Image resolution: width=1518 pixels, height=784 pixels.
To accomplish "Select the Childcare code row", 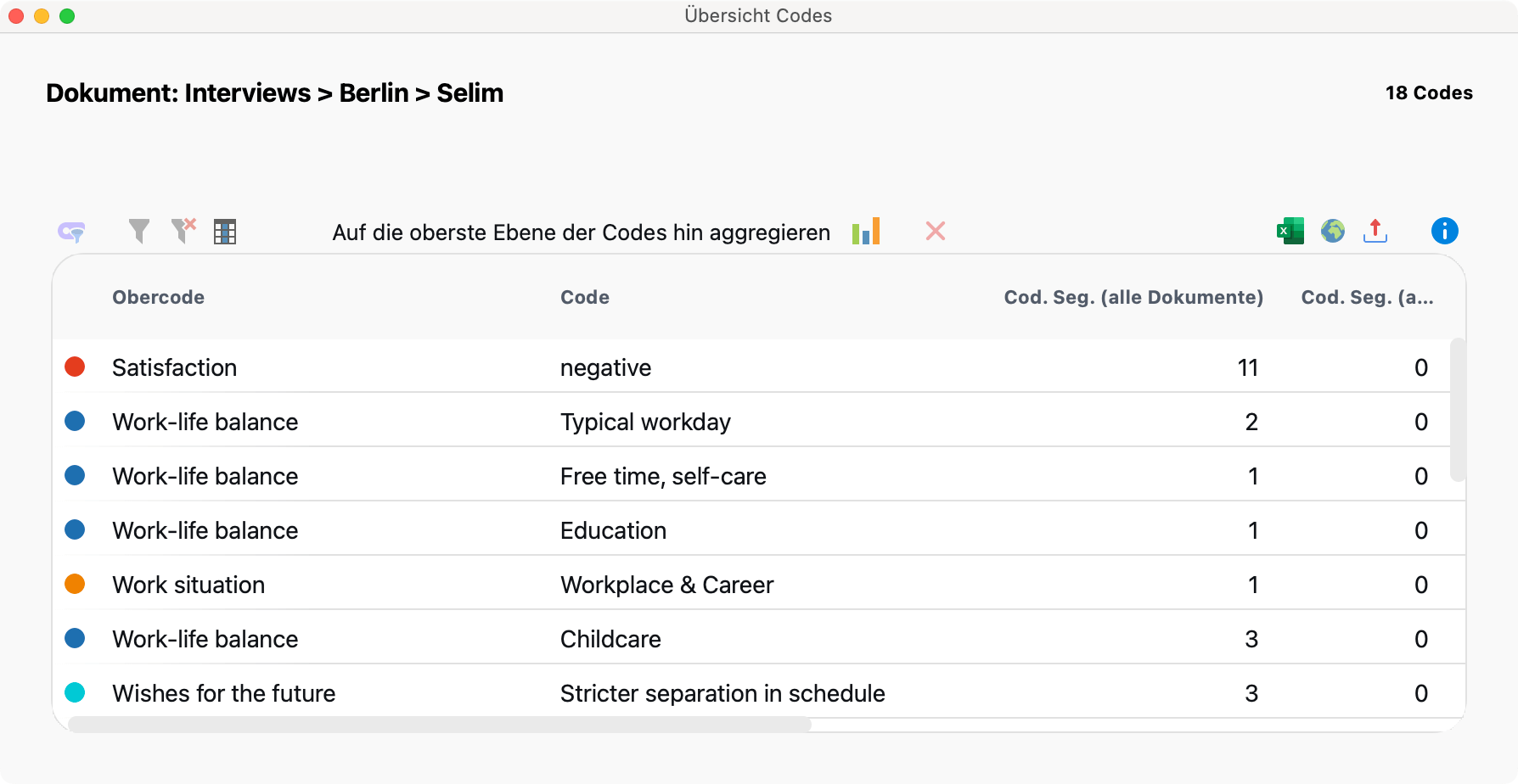I will pyautogui.click(x=610, y=639).
